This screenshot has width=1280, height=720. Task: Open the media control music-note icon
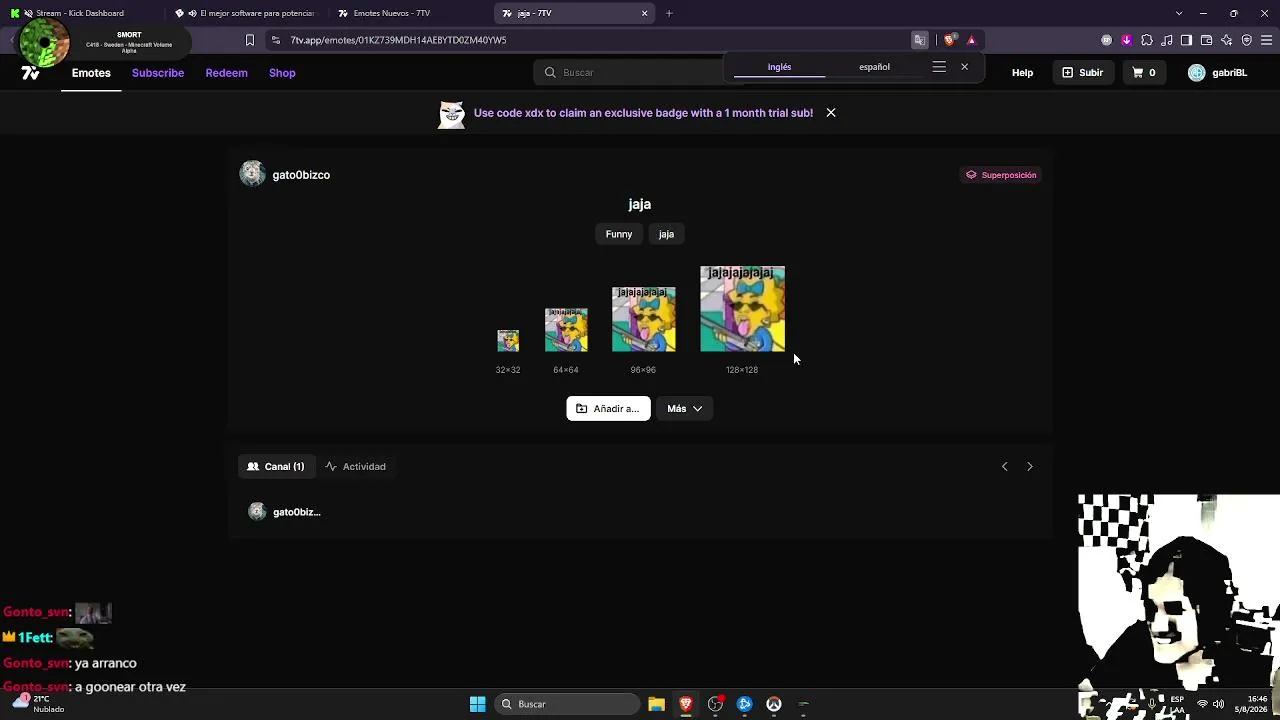pyautogui.click(x=1166, y=40)
